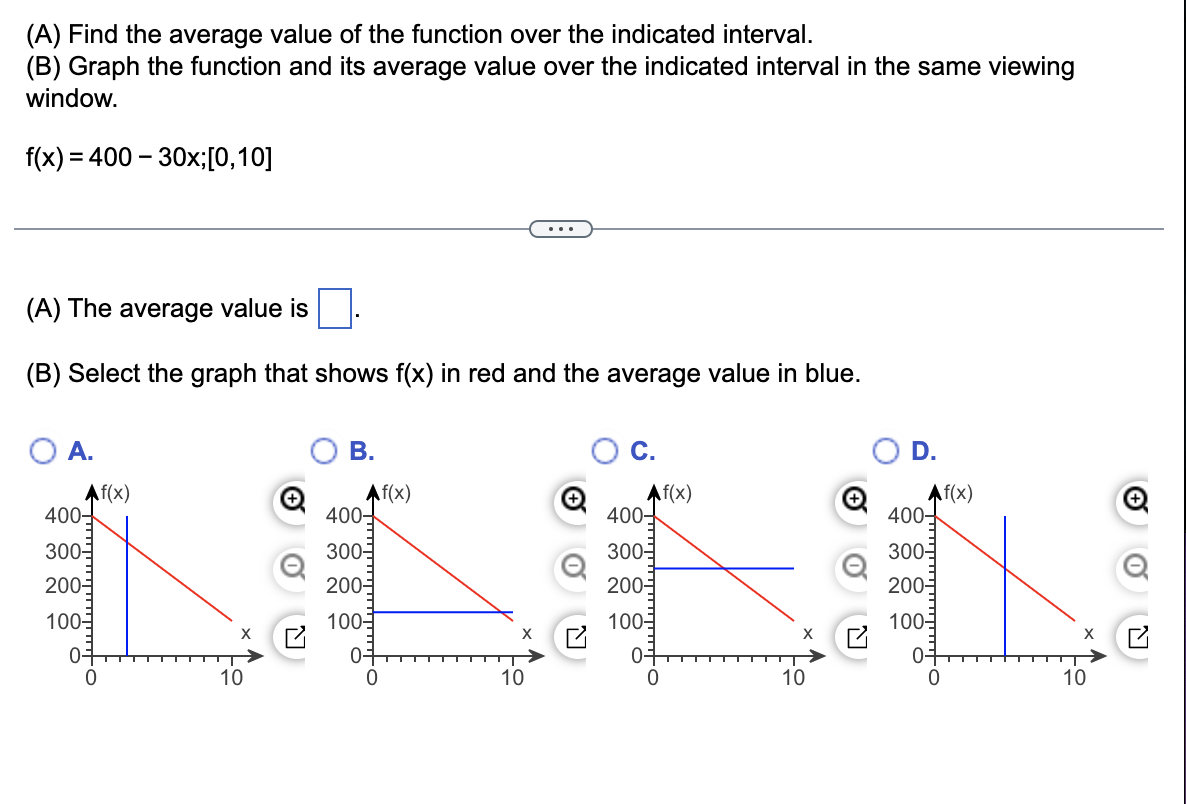This screenshot has width=1186, height=804.
Task: Open graph B in popup window
Action: (574, 638)
